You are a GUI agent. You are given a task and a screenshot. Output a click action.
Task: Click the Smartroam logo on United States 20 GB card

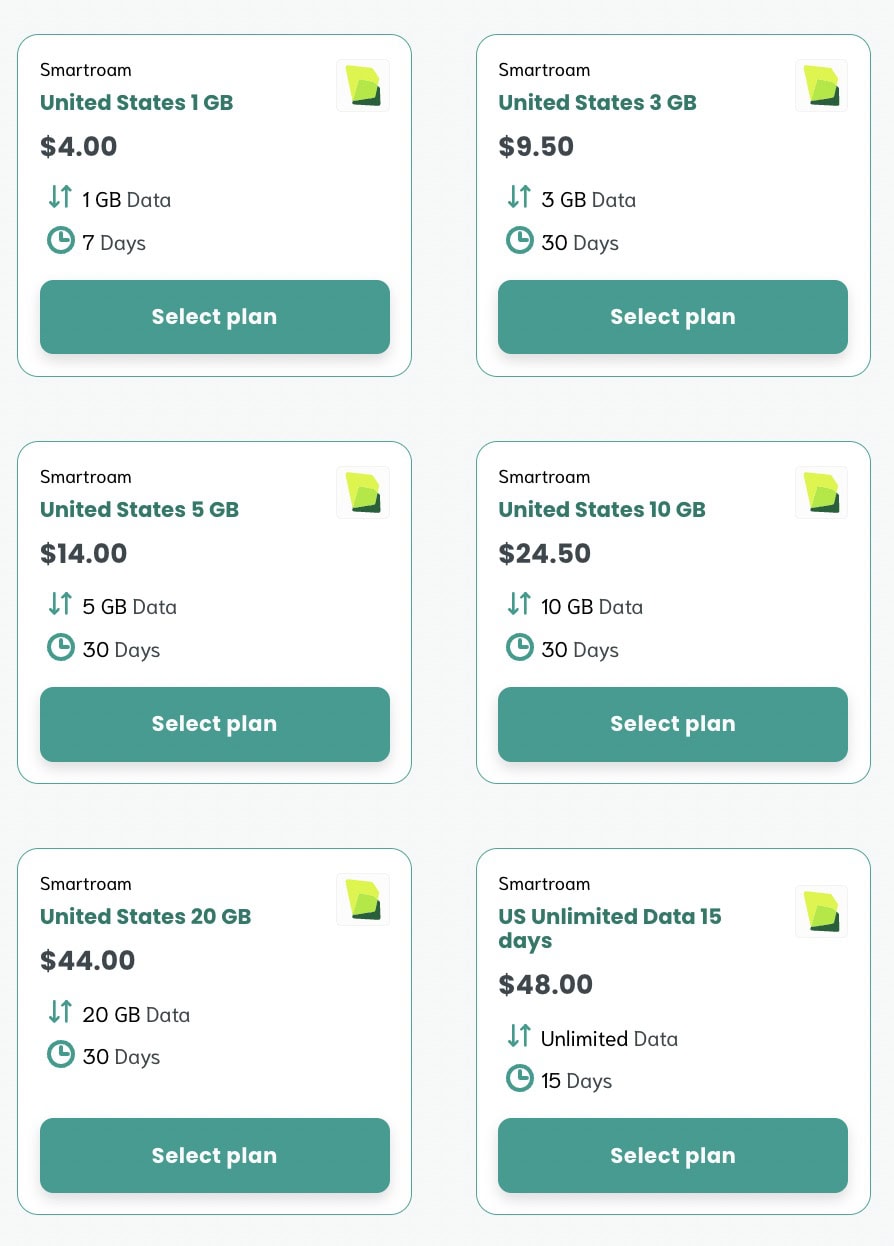coord(362,899)
